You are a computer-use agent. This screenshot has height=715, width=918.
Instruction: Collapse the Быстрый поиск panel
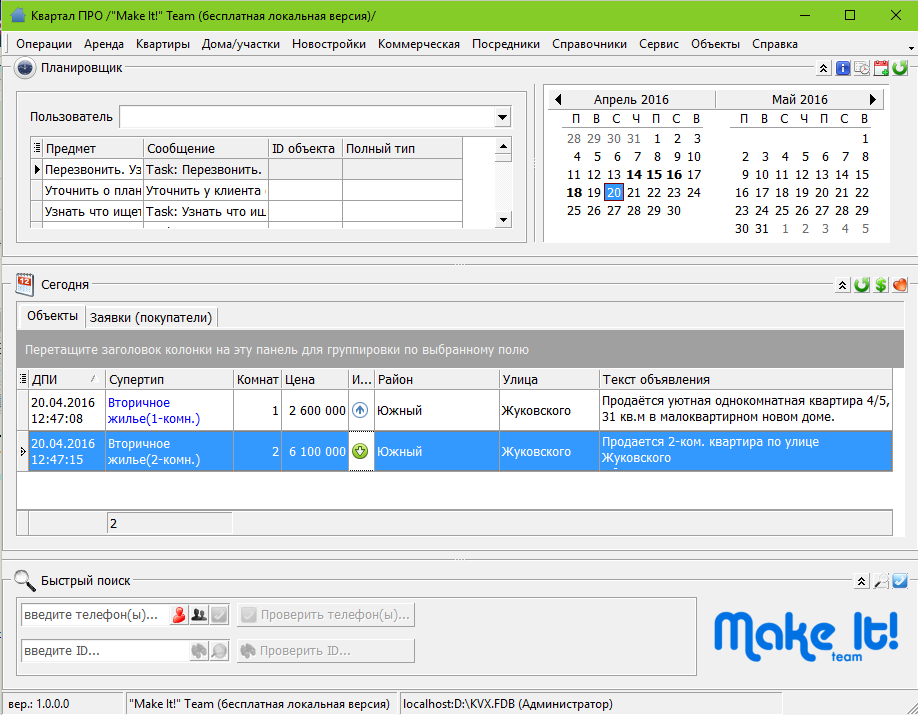tap(861, 581)
